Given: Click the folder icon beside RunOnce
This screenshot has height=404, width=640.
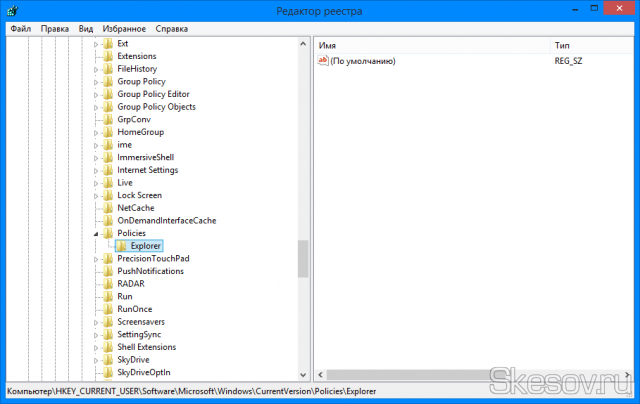Looking at the screenshot, I should coord(108,309).
